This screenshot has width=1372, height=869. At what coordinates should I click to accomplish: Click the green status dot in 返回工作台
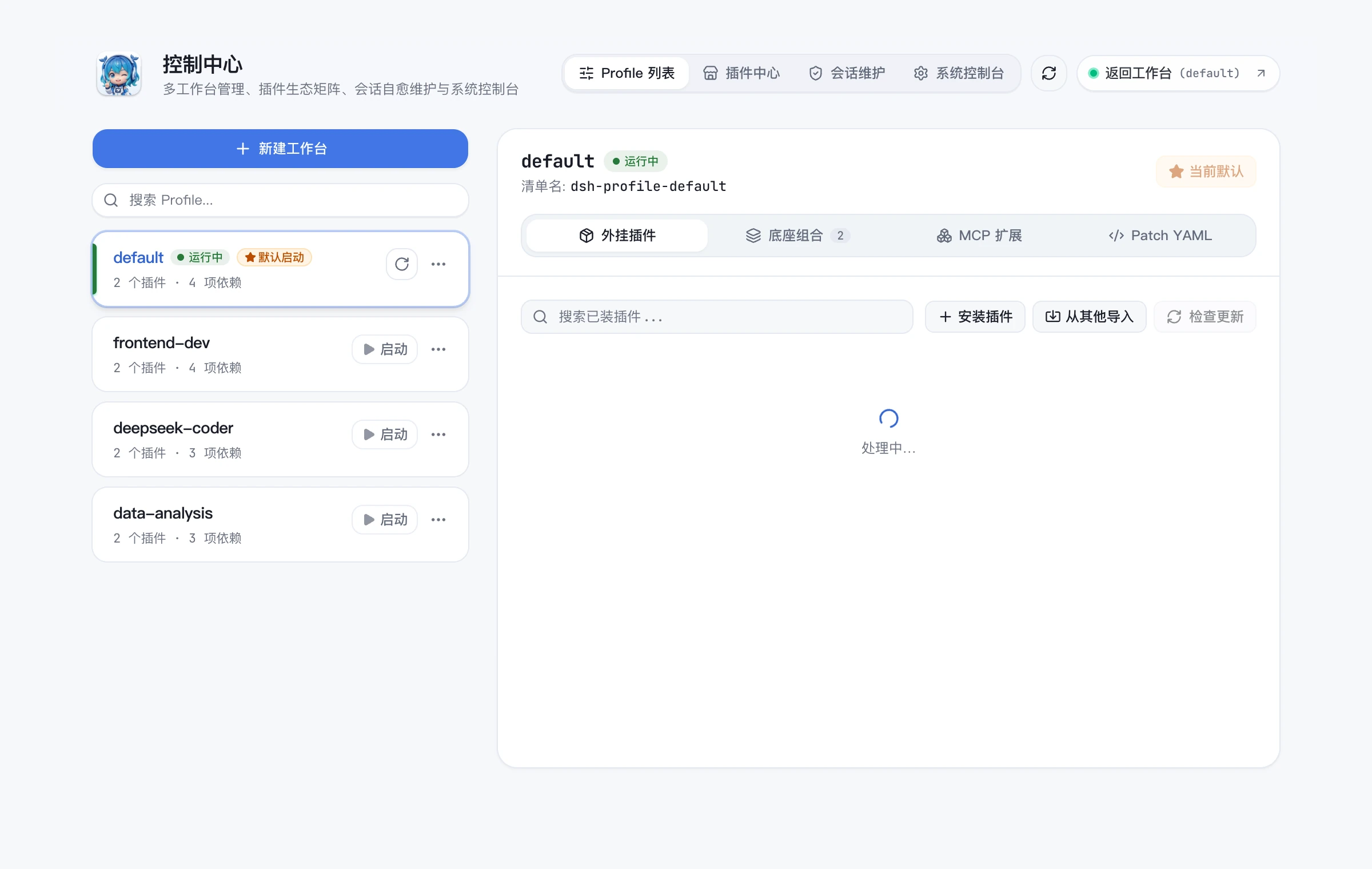click(x=1094, y=73)
